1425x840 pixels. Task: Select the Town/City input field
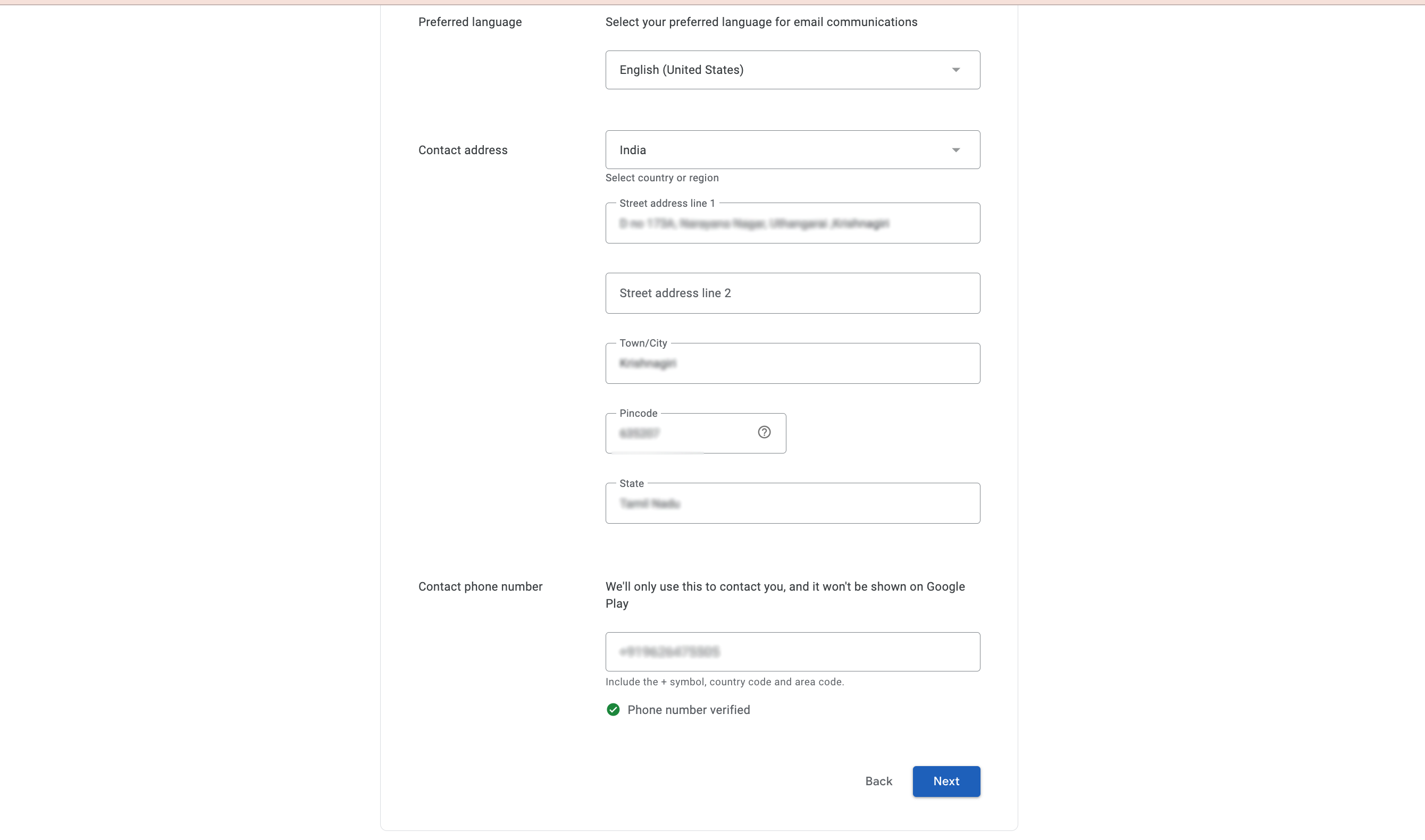tap(792, 364)
